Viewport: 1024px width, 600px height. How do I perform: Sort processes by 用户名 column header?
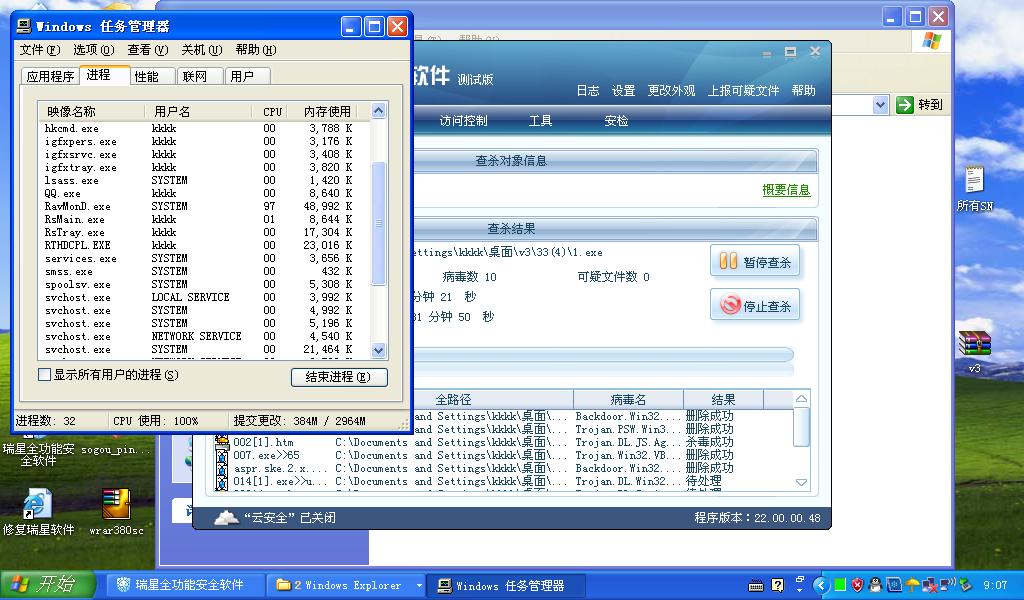click(198, 112)
